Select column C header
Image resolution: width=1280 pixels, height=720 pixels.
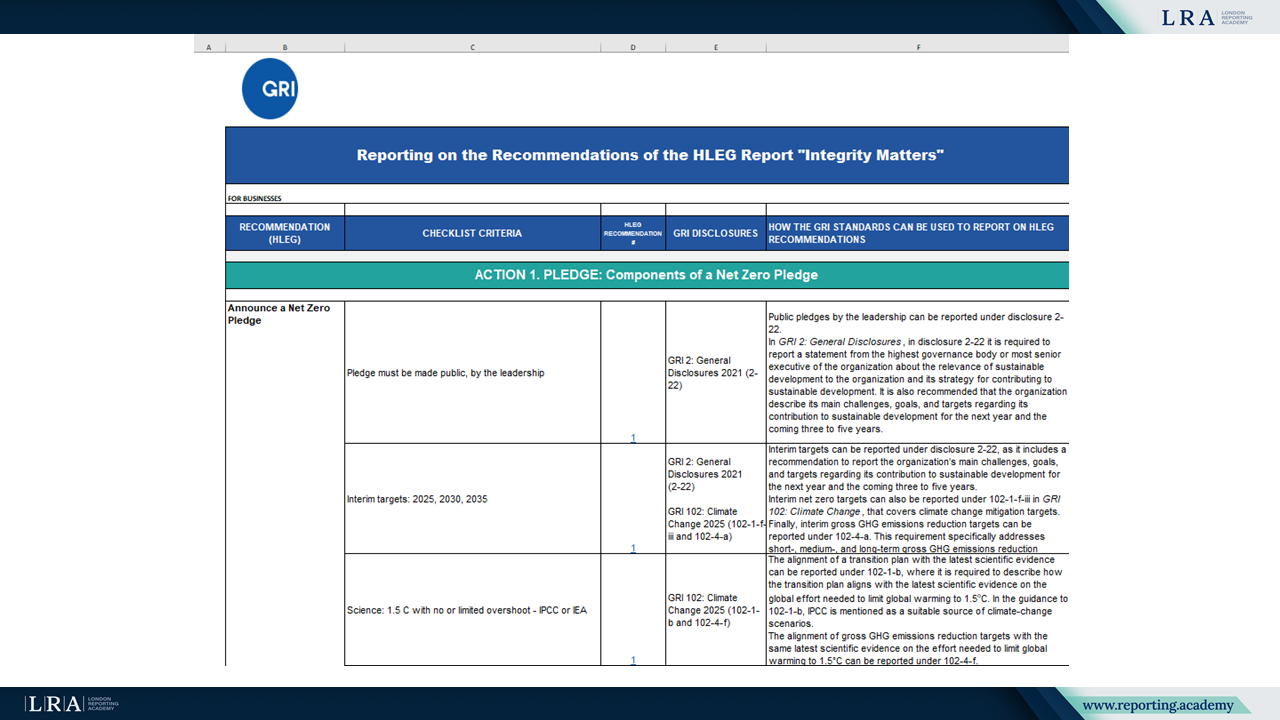tap(472, 47)
